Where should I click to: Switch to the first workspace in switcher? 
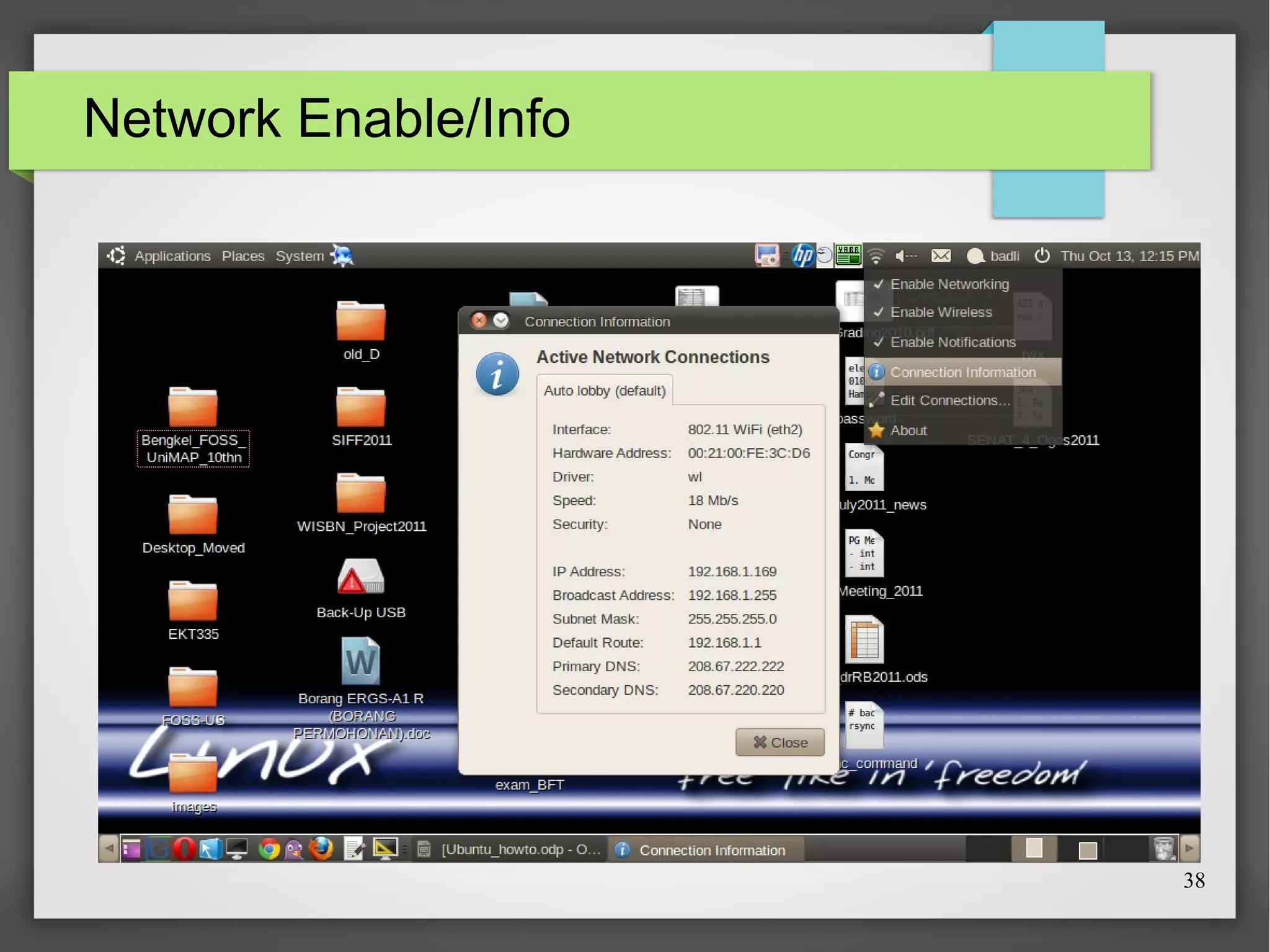(x=988, y=848)
